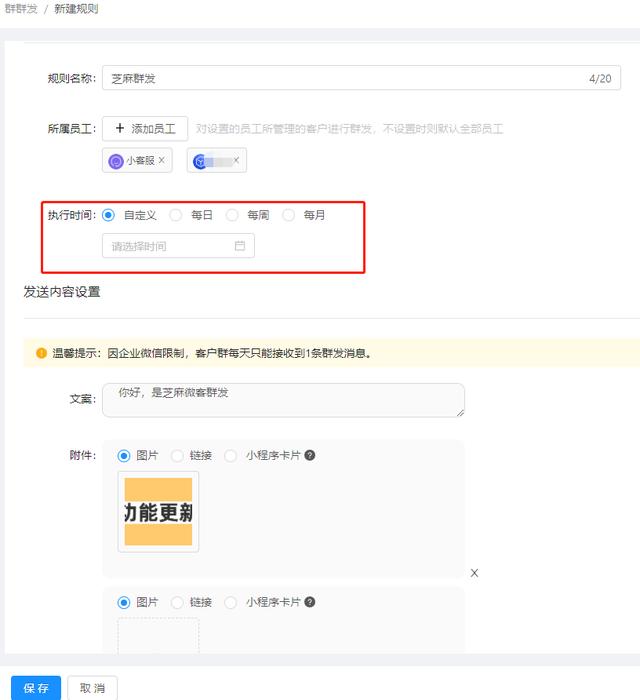
Task: Select the 每周 execution time option
Action: pyautogui.click(x=233, y=215)
